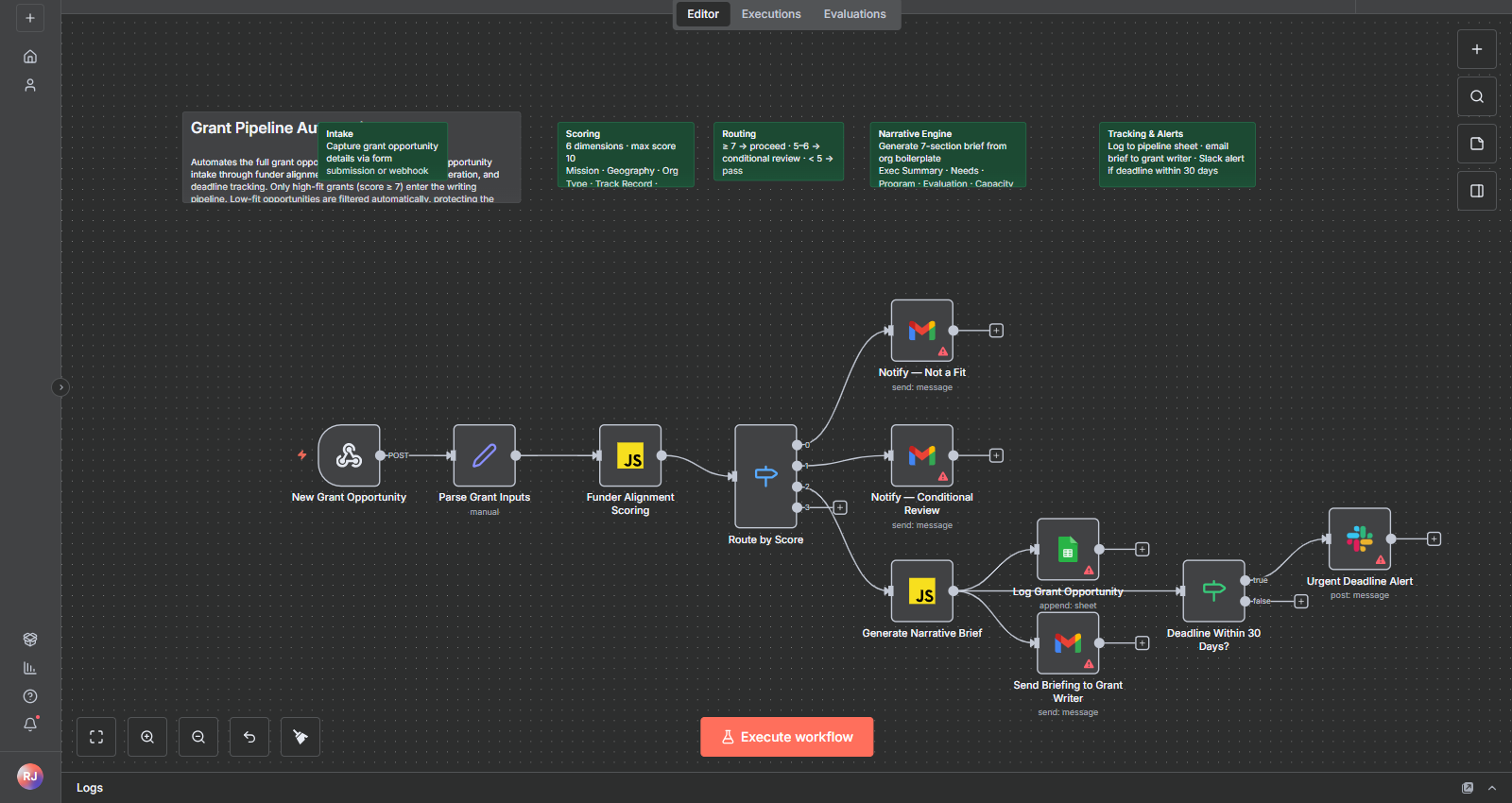This screenshot has height=803, width=1512.
Task: Add a node with the top-right plus button
Action: click(x=1477, y=49)
